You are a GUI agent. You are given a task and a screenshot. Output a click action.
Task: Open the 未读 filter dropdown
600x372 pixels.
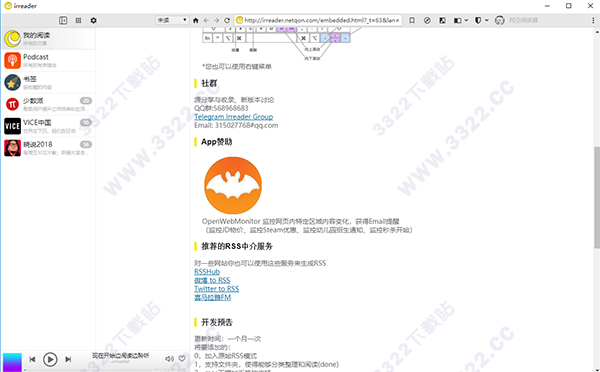172,20
